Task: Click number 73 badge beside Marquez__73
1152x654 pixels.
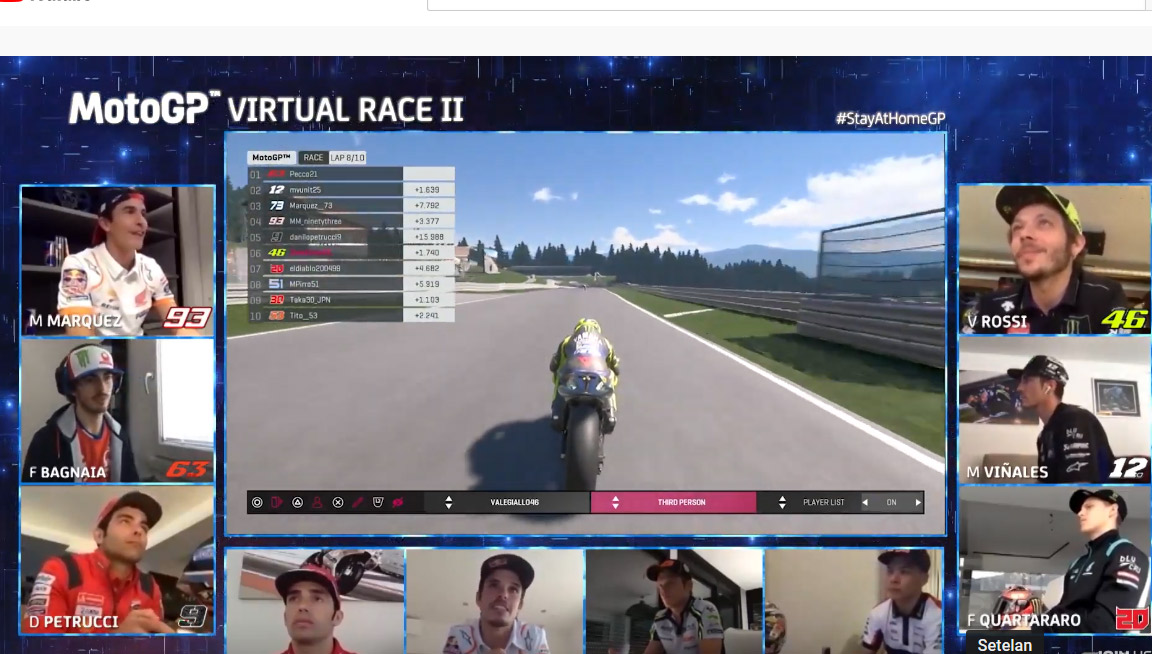Action: tap(276, 206)
